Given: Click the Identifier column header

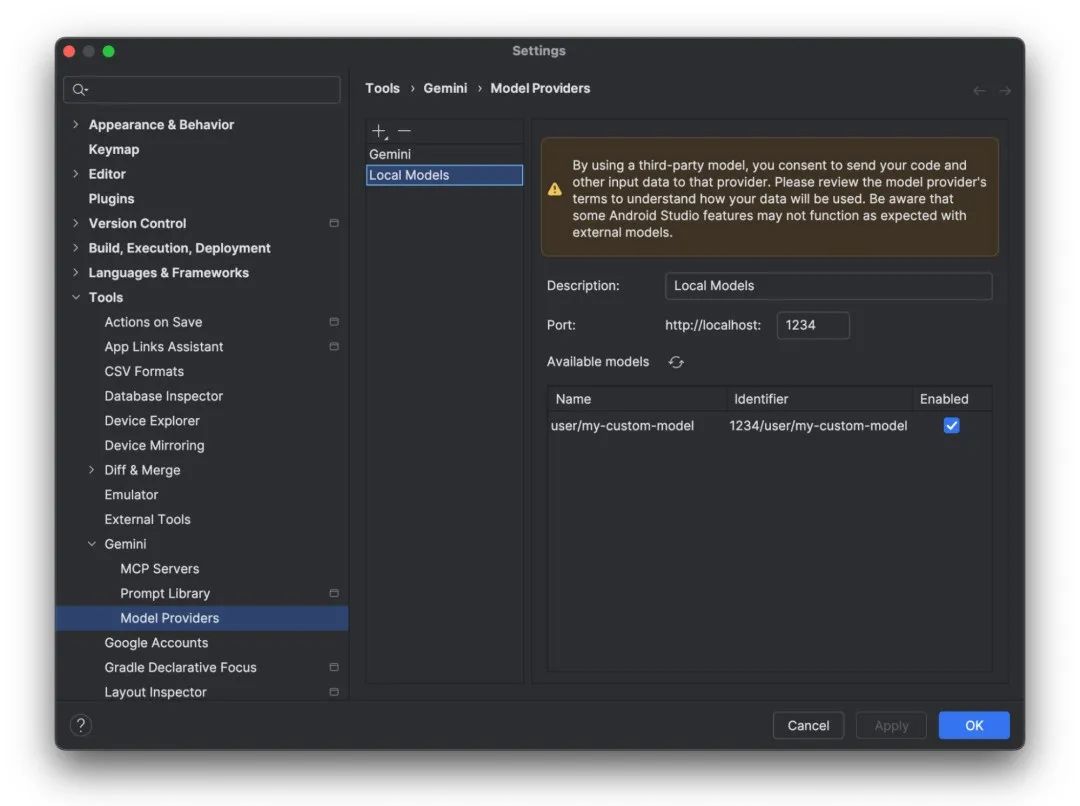Looking at the screenshot, I should coord(820,399).
